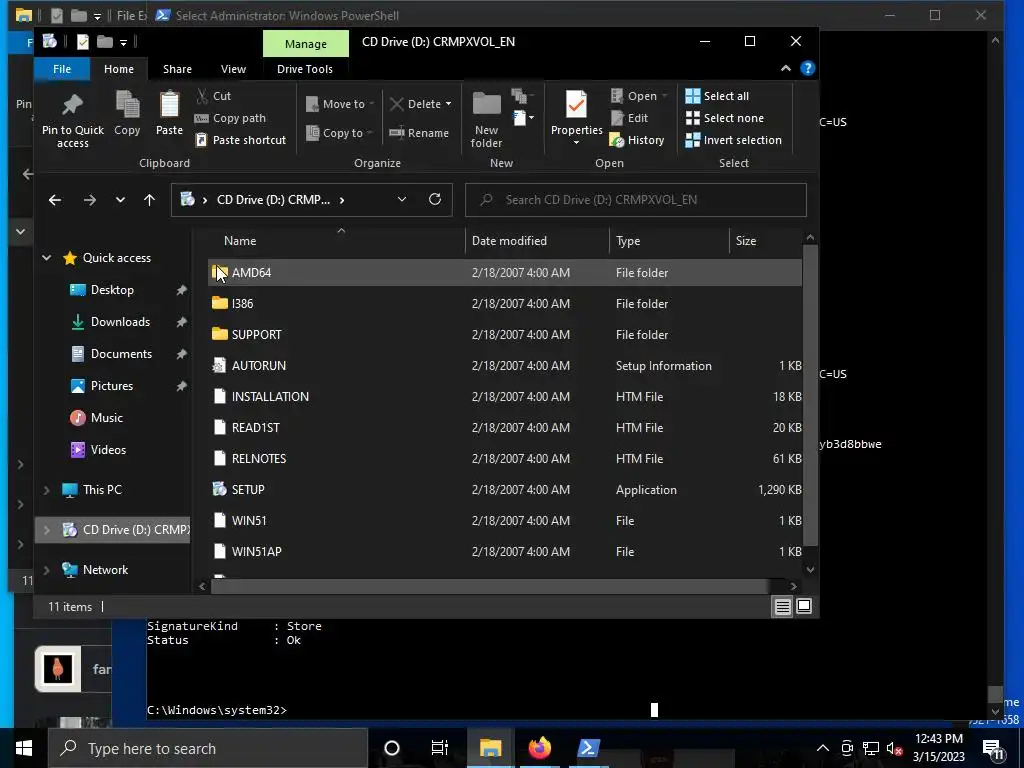Click the Cut command

214,96
